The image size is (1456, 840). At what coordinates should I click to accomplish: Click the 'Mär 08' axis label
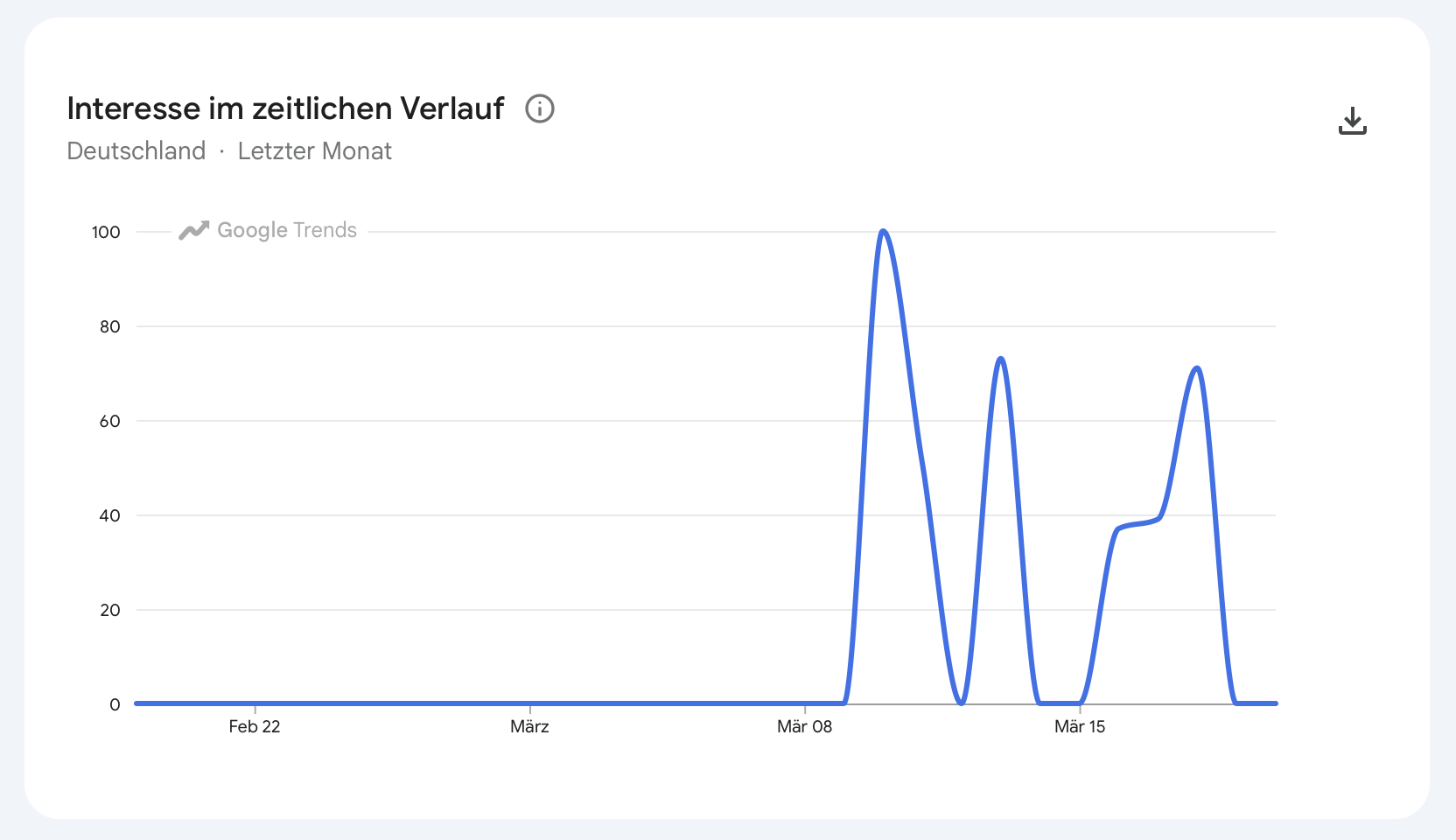tap(804, 726)
